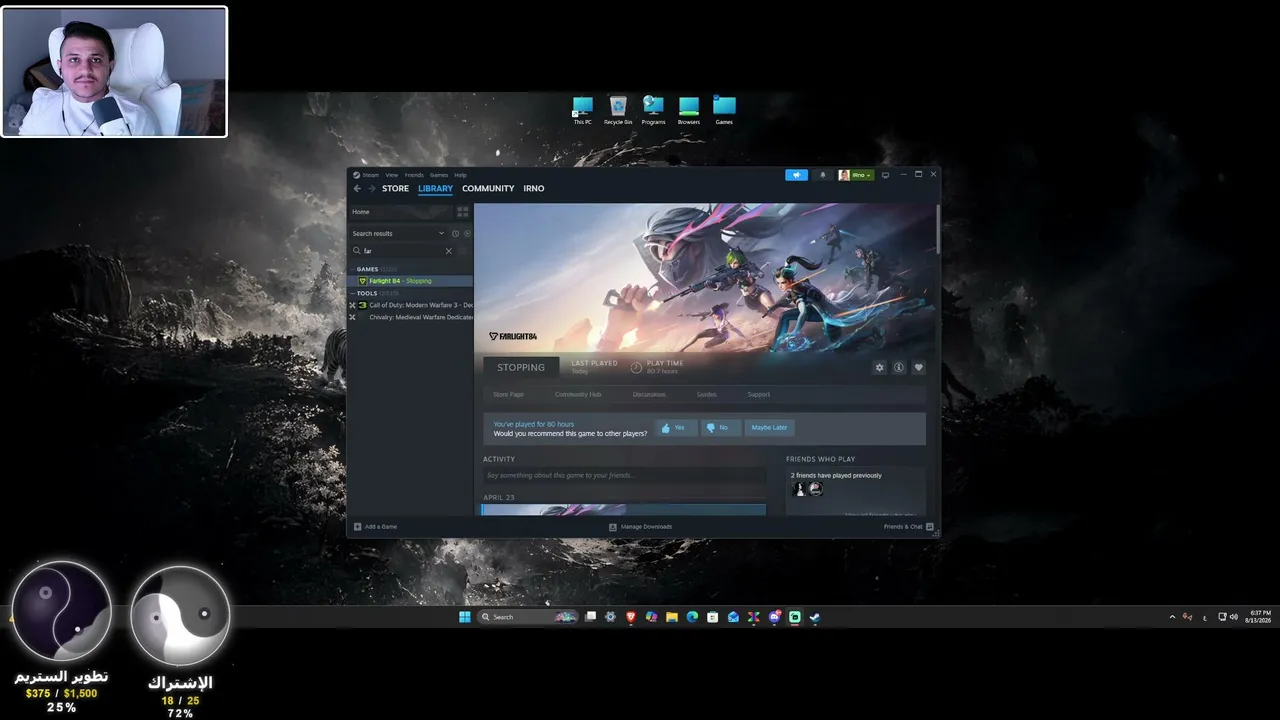Viewport: 1280px width, 720px height.
Task: Click the thumbs-up Yes recommendation button
Action: [x=675, y=428]
